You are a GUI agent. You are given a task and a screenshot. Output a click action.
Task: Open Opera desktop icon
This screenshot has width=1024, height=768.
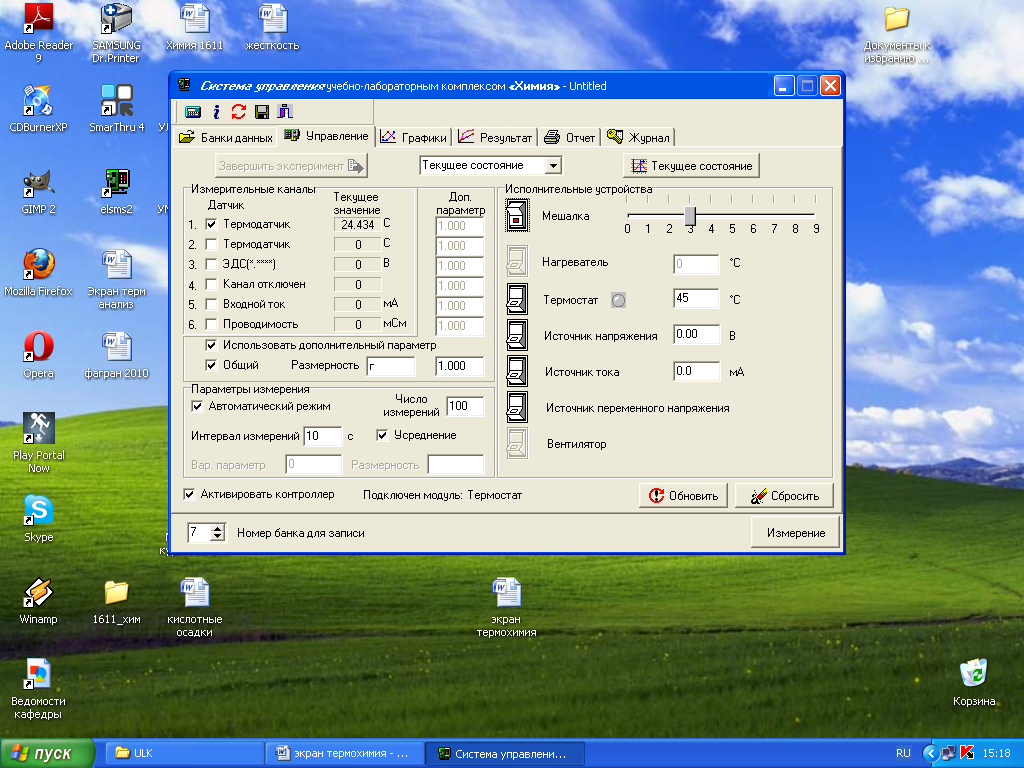click(x=39, y=355)
